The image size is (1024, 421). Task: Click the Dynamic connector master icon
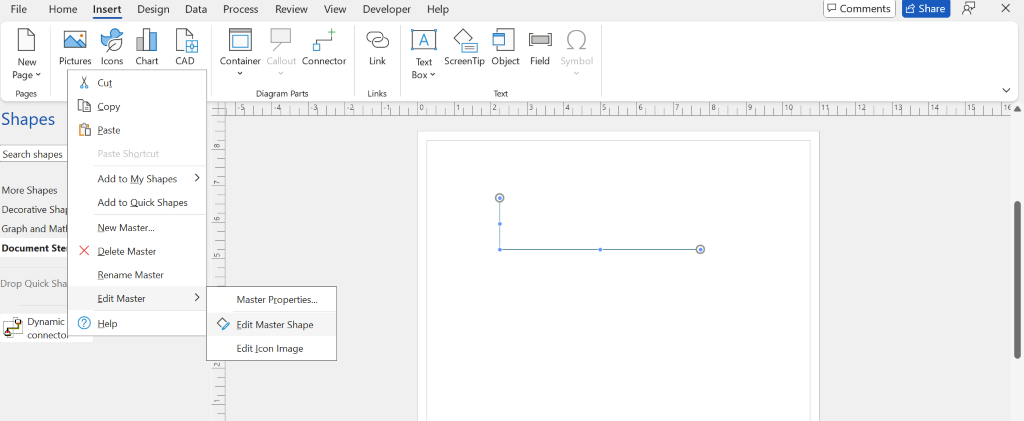point(13,327)
